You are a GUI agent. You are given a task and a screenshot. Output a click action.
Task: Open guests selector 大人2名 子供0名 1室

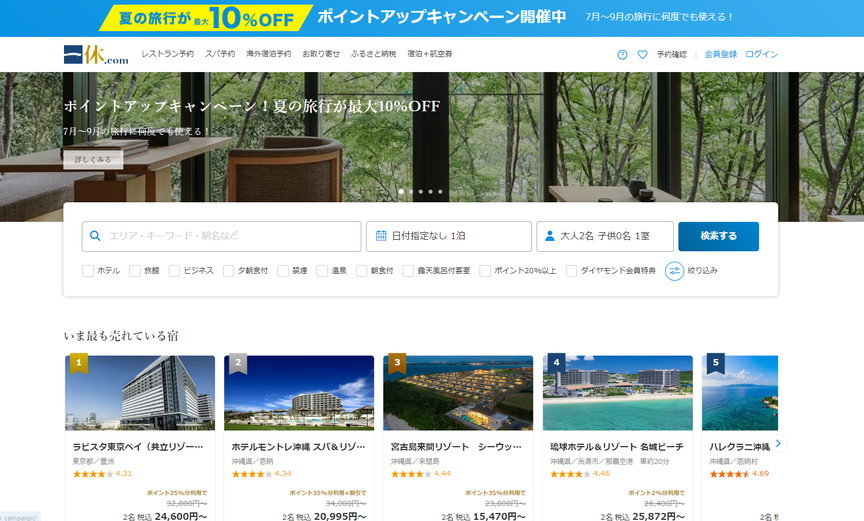(x=605, y=236)
